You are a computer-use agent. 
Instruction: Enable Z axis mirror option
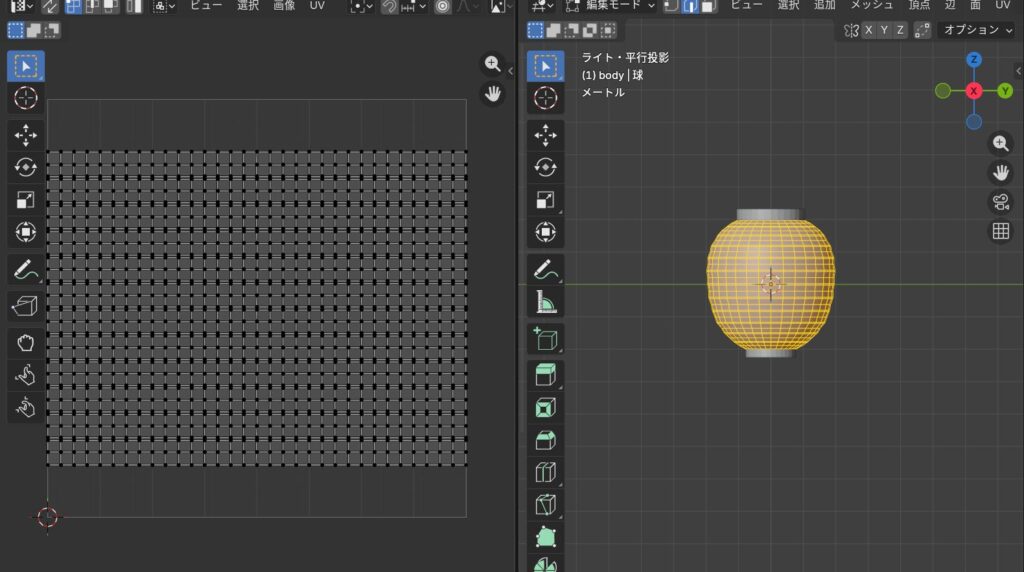click(901, 30)
